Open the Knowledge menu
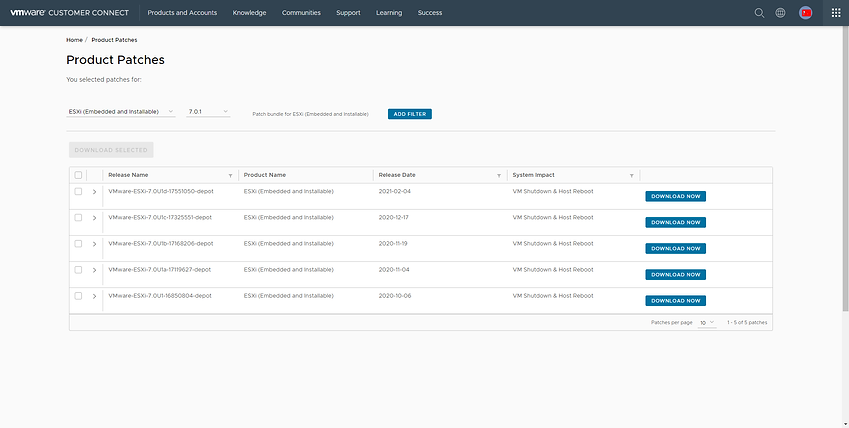This screenshot has height=428, width=849. (x=249, y=12)
